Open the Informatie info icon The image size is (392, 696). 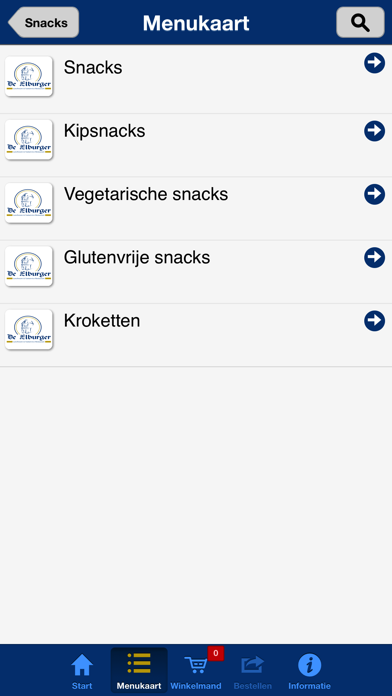tap(309, 671)
